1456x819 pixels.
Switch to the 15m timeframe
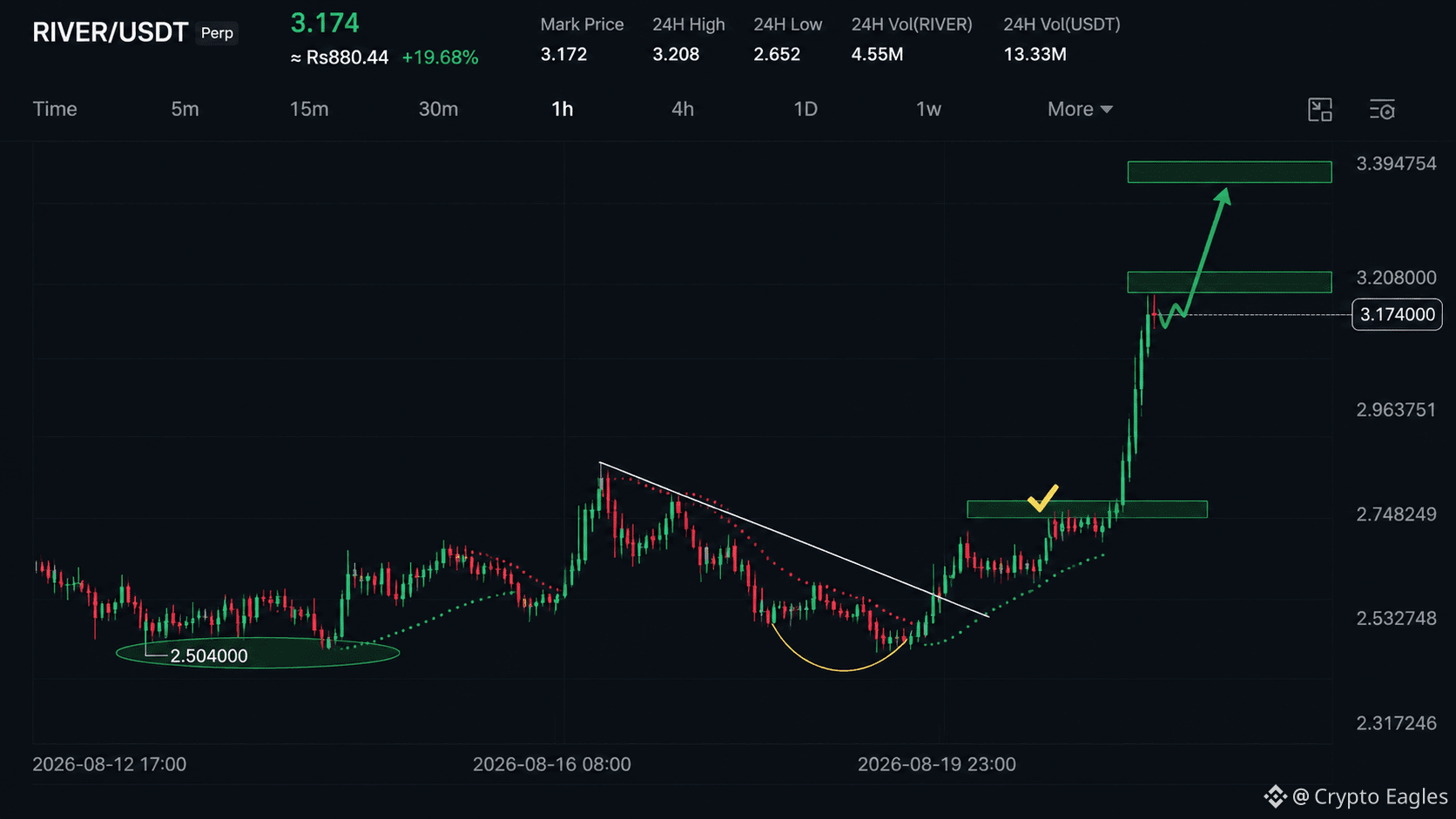coord(309,109)
